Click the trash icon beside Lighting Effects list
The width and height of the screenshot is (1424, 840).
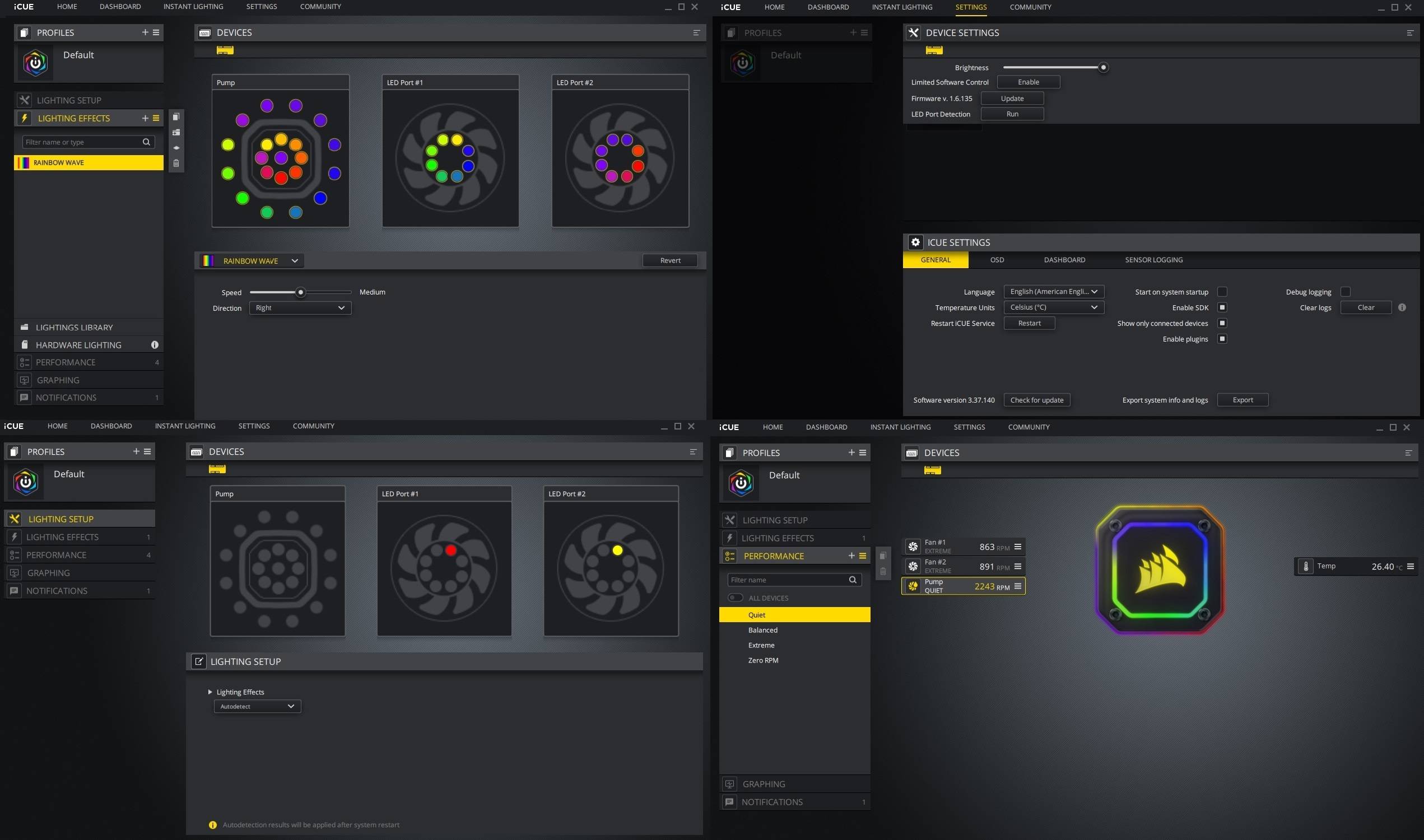176,163
